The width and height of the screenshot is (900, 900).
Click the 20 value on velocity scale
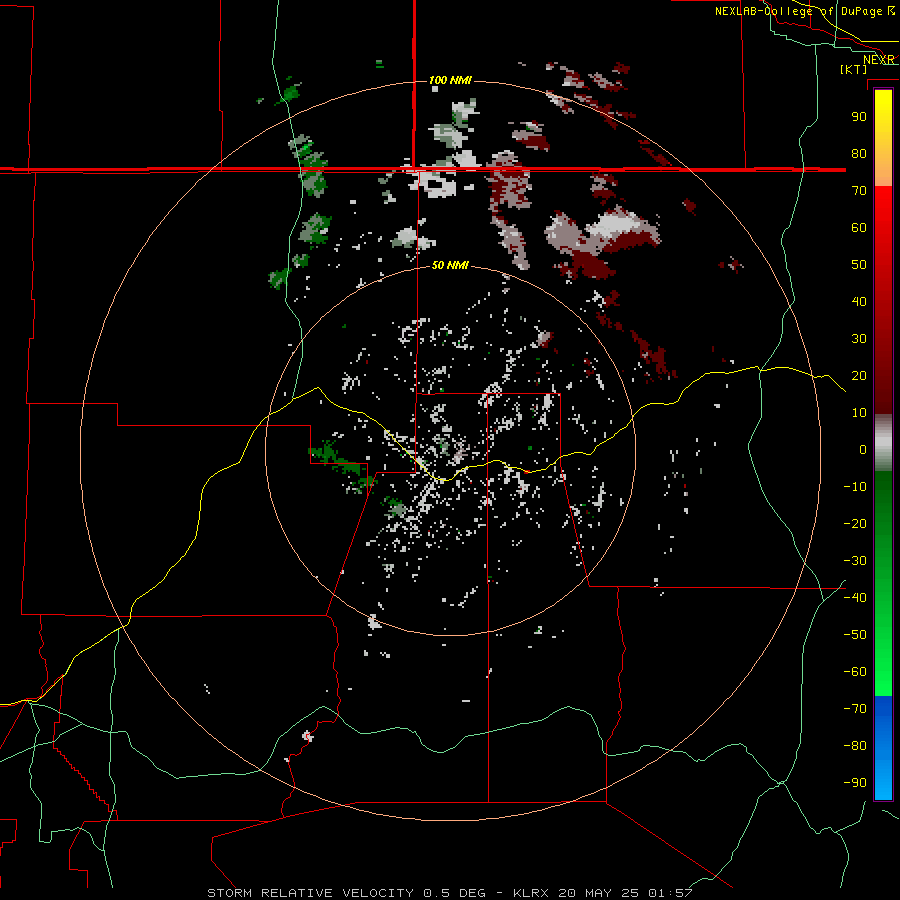coord(859,375)
